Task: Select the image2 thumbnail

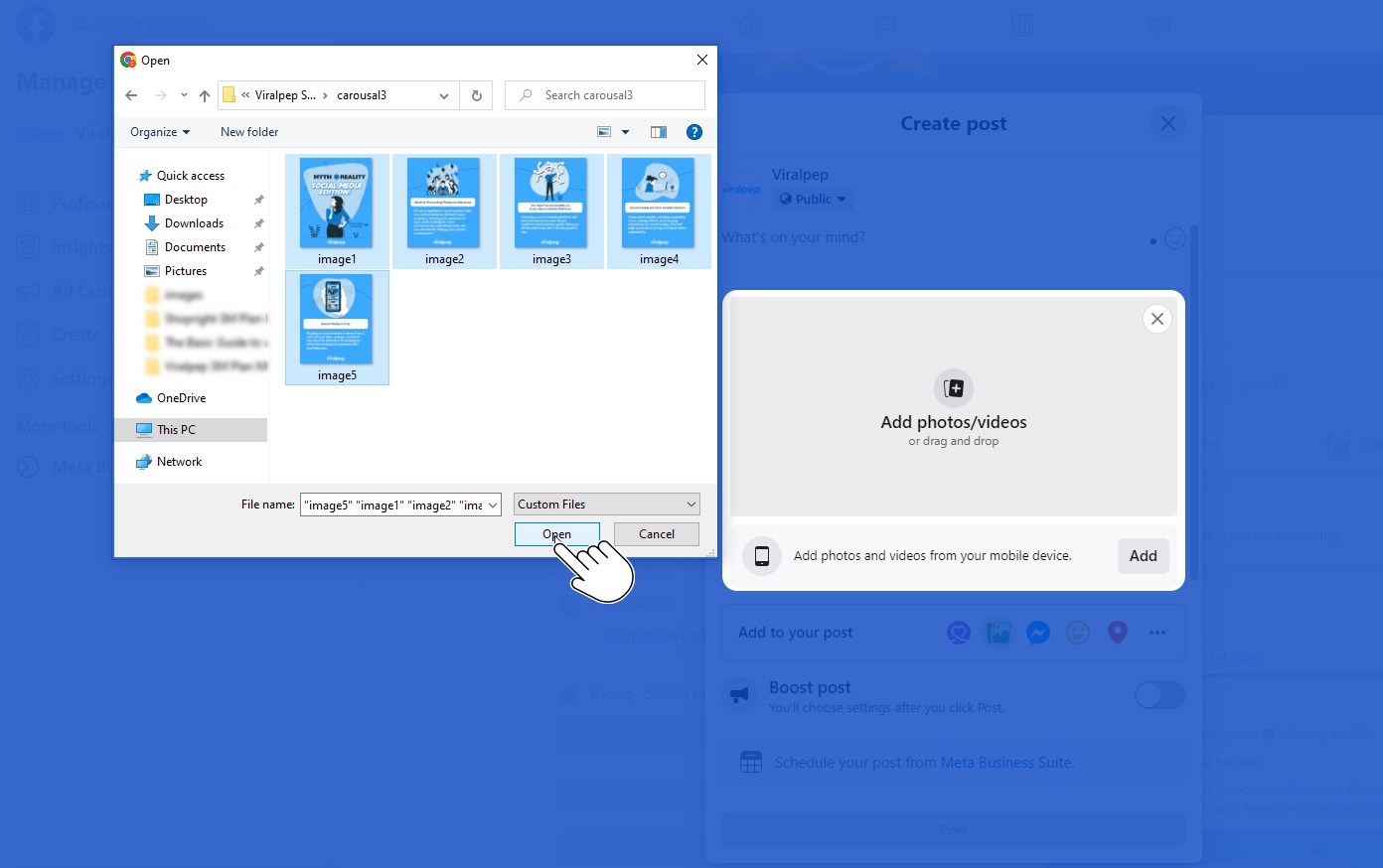Action: pyautogui.click(x=444, y=211)
